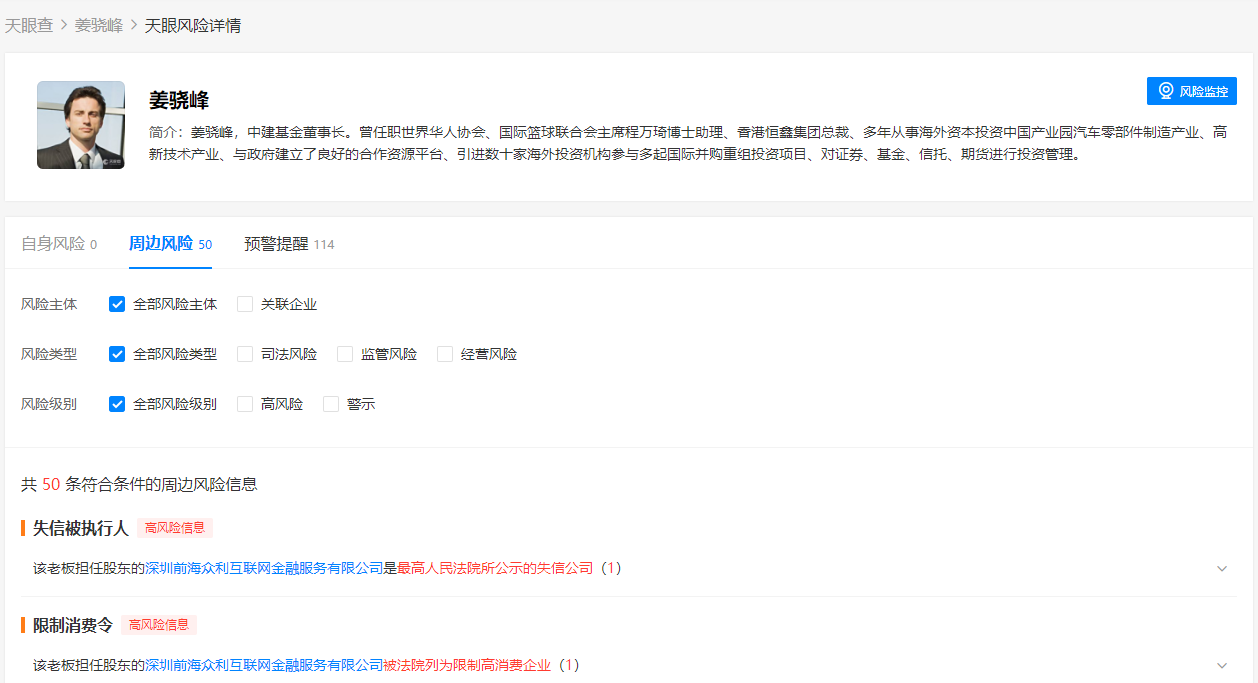The height and width of the screenshot is (683, 1258).
Task: Open the 预警提醒 tab
Action: coord(289,243)
